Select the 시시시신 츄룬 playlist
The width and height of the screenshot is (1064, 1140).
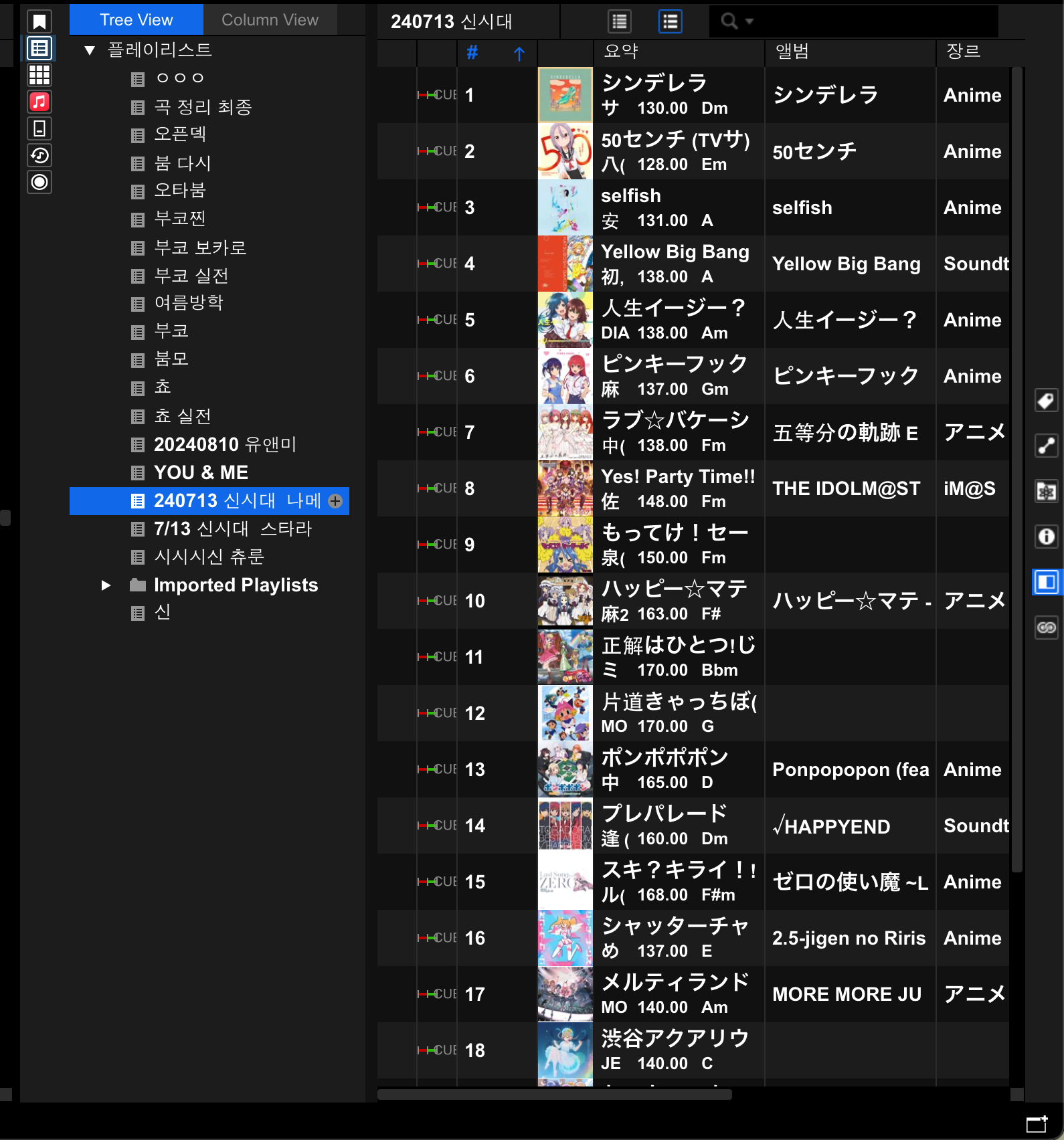coord(209,557)
